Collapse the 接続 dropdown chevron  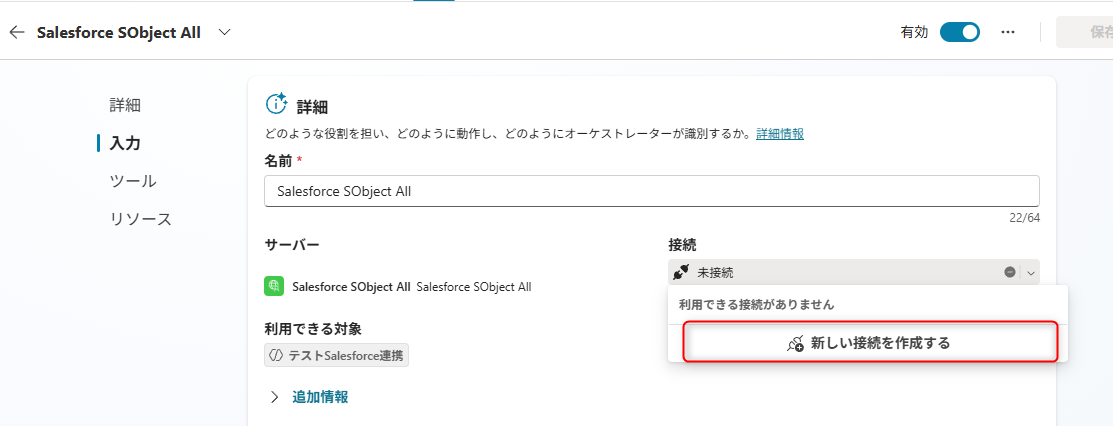tap(1031, 272)
